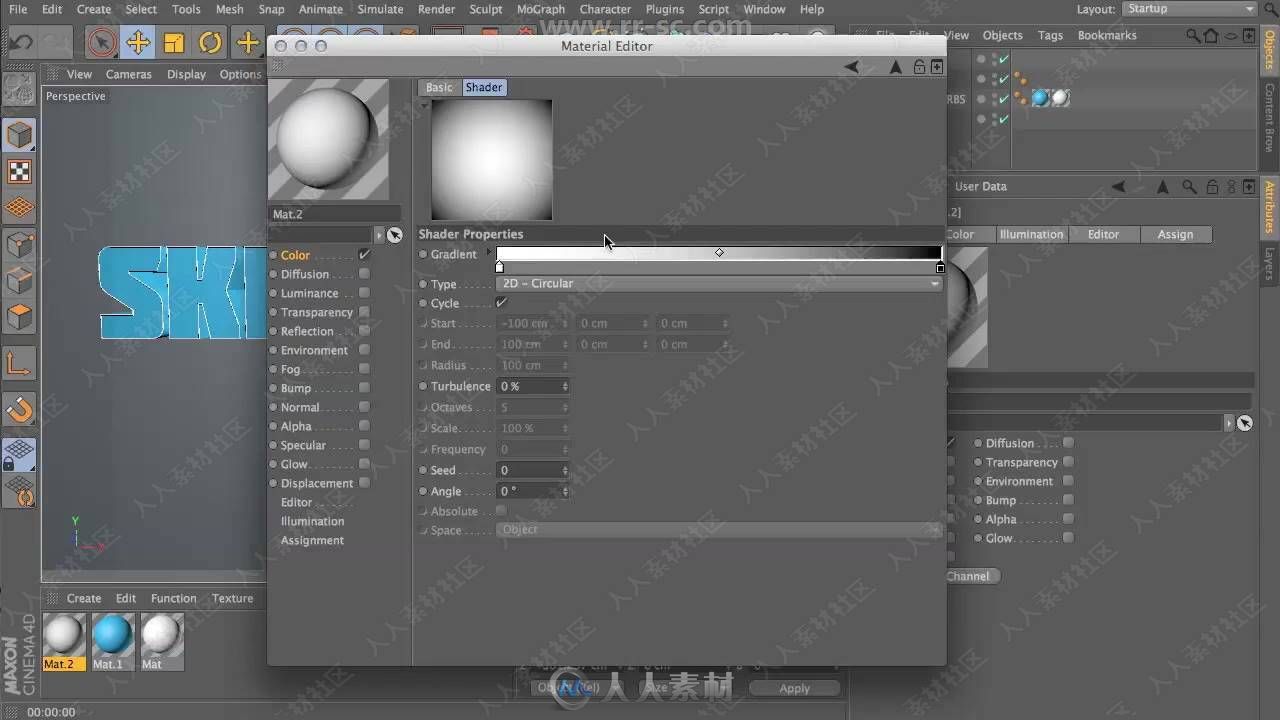This screenshot has width=1280, height=720.
Task: Open the gradient Type dropdown
Action: 719,284
